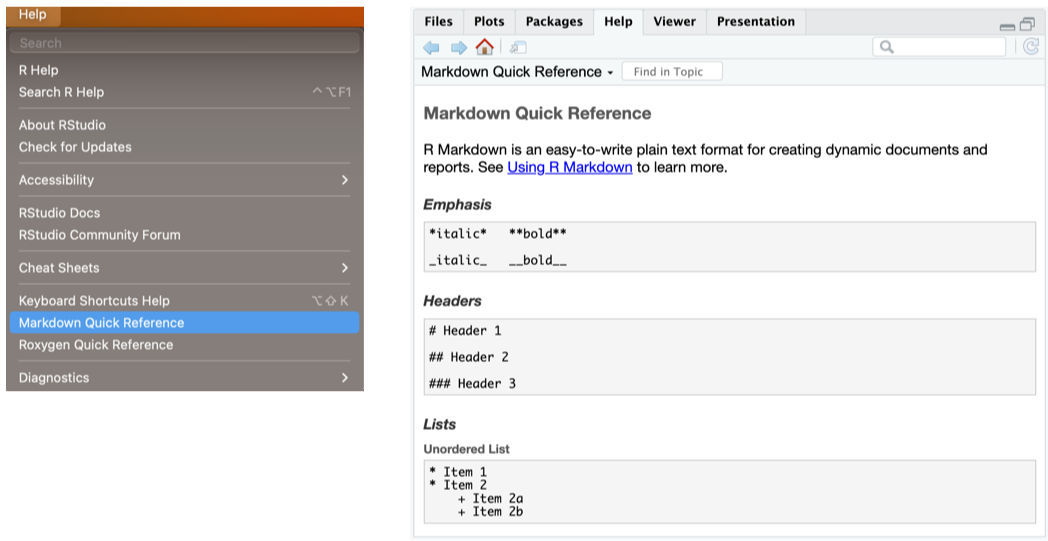
Task: Click the __bold__ example text
Action: (538, 260)
